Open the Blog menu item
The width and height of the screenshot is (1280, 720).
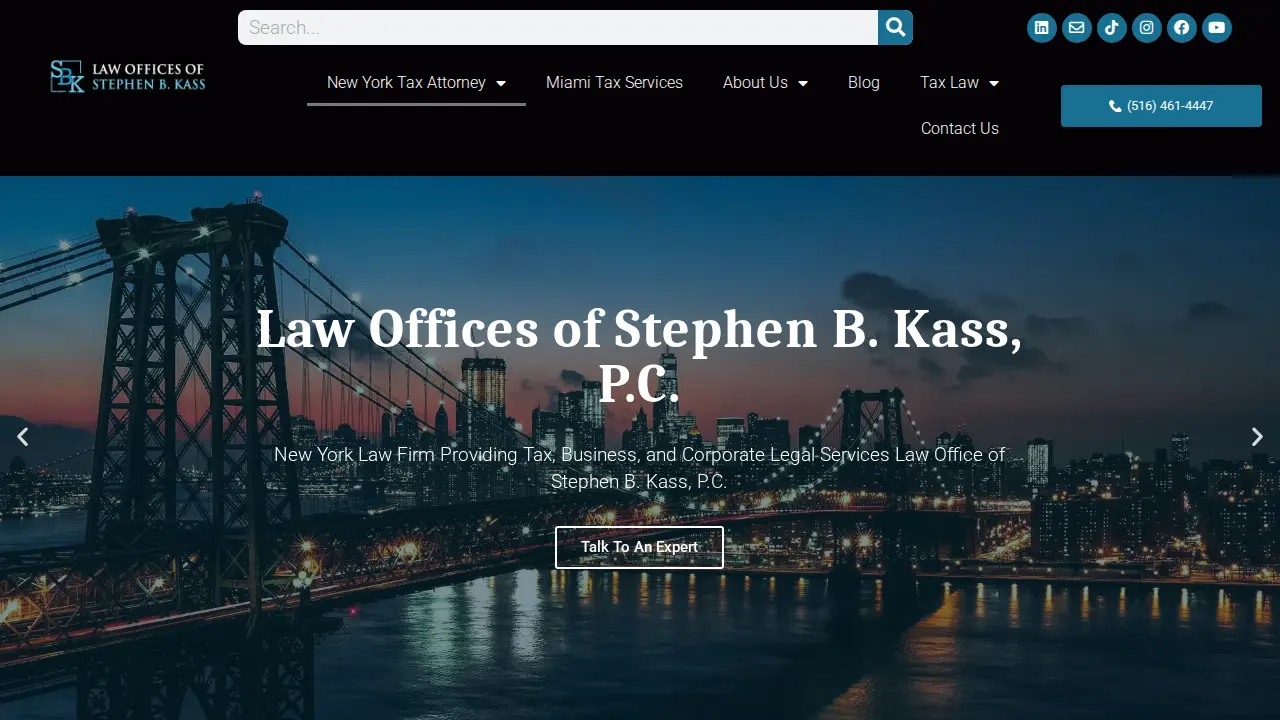pos(864,82)
